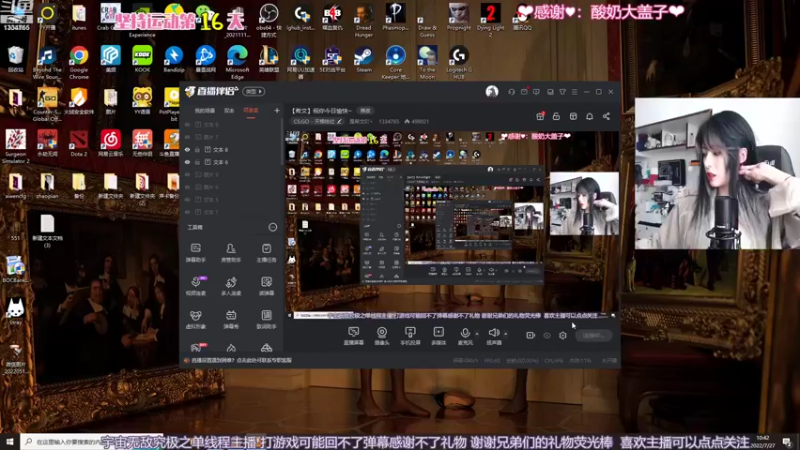Add the 手机投屏 phone cast source
The height and width of the screenshot is (450, 800).
410,336
